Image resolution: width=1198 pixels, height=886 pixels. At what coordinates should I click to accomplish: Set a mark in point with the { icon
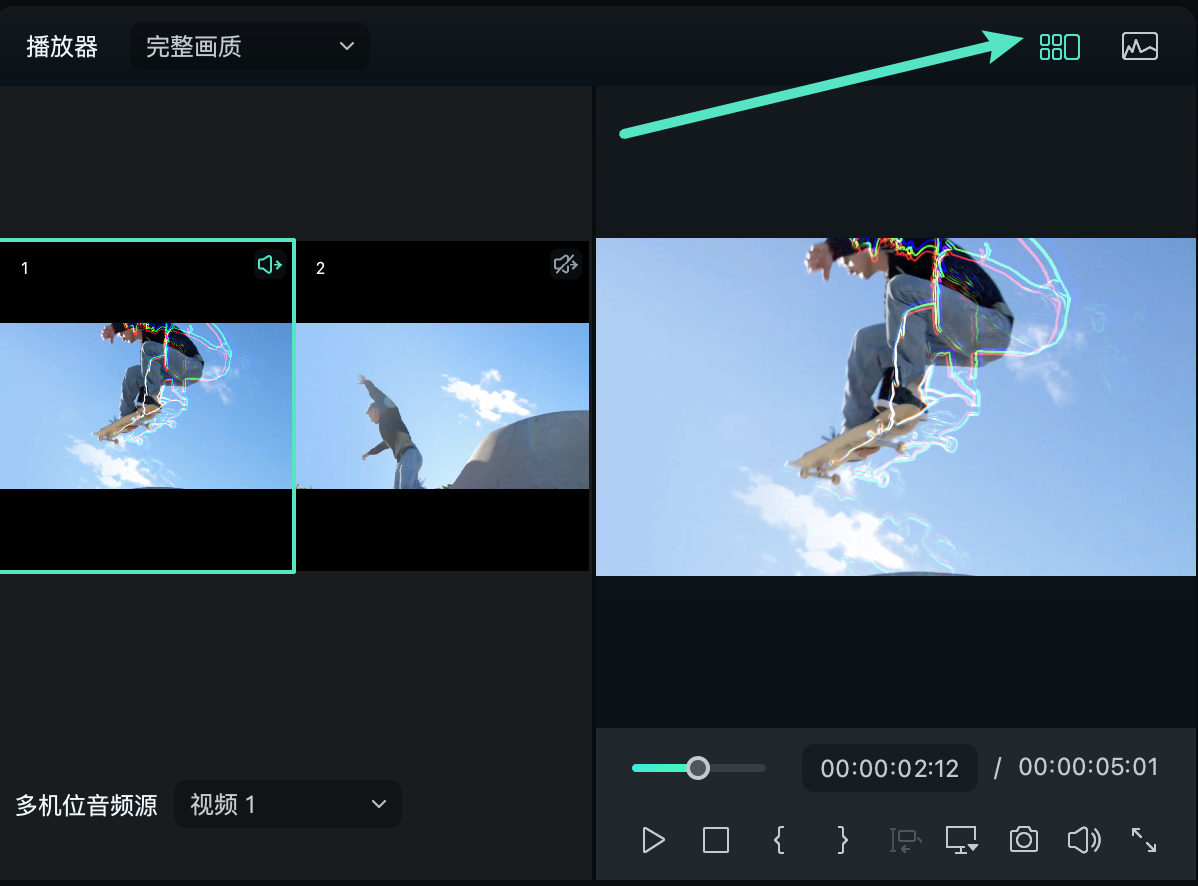click(x=779, y=840)
